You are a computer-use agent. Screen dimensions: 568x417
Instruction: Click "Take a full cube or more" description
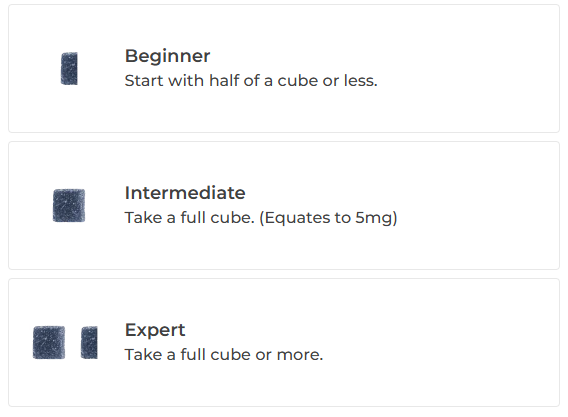[224, 354]
